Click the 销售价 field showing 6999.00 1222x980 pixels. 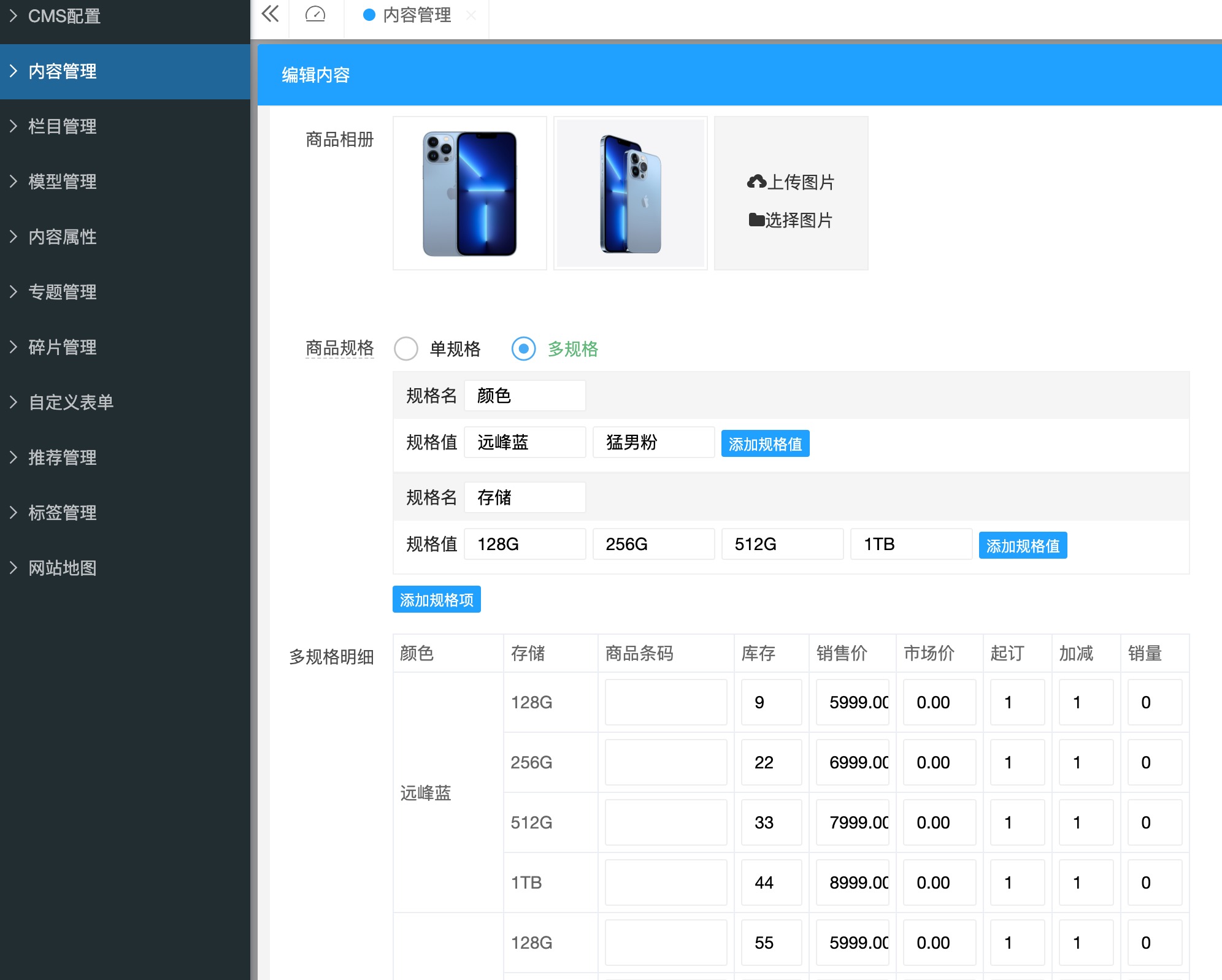pyautogui.click(x=853, y=762)
